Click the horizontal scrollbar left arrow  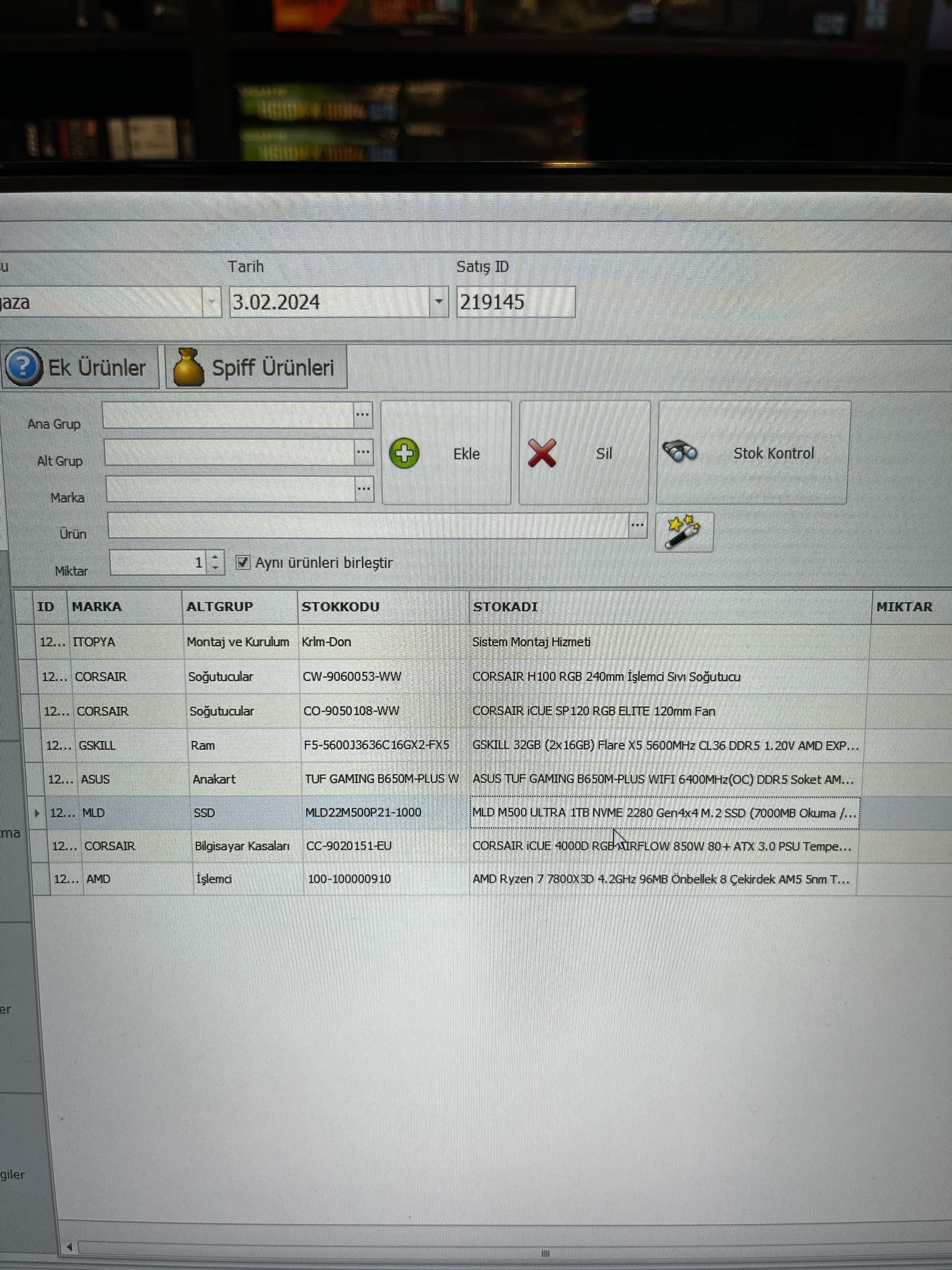pyautogui.click(x=69, y=1247)
